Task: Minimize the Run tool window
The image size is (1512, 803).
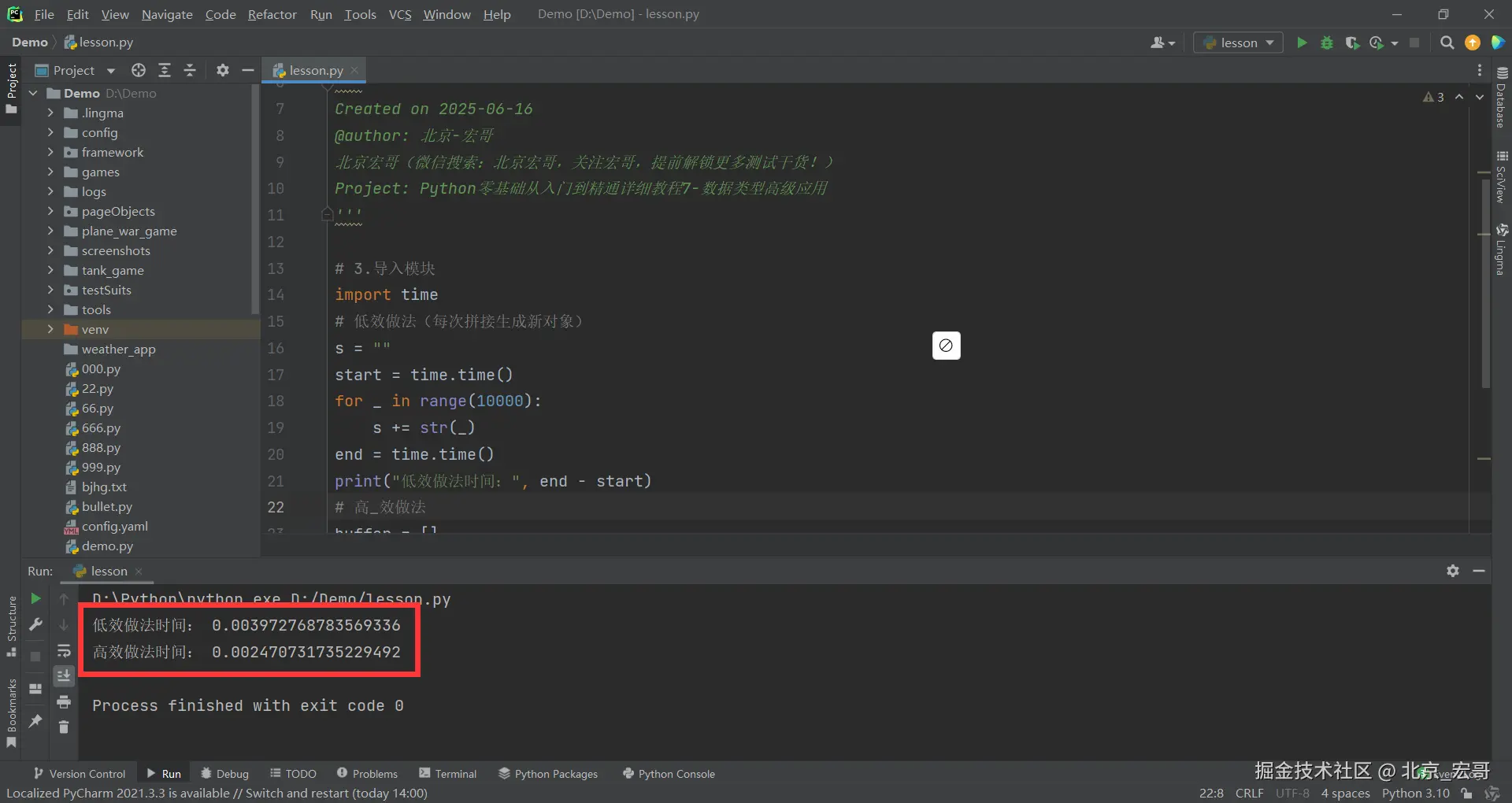Action: coord(1479,571)
